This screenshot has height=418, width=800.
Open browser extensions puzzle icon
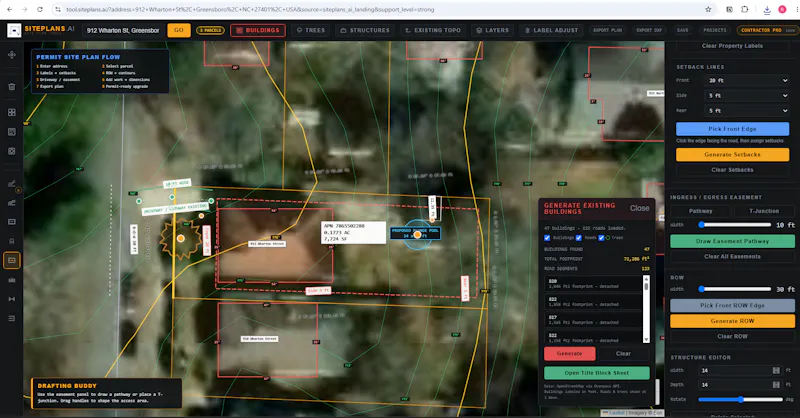click(745, 9)
